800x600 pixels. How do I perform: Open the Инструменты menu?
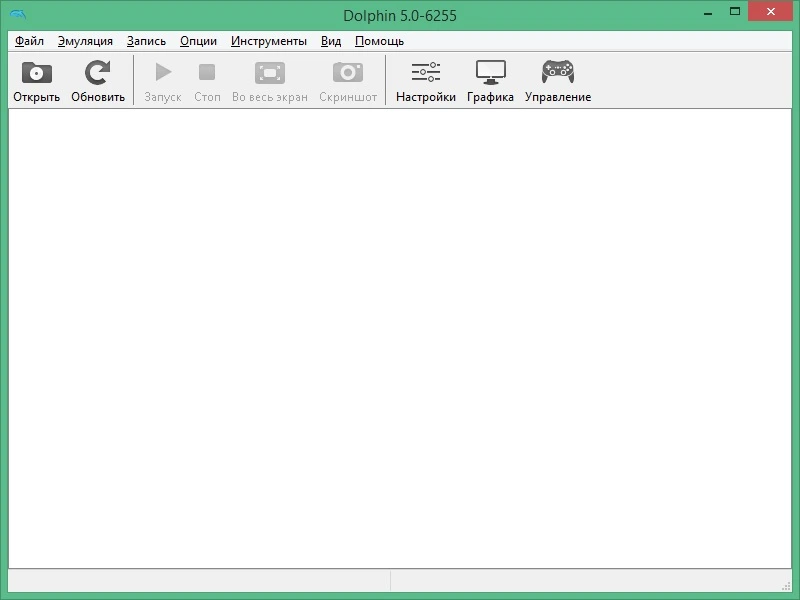(268, 41)
